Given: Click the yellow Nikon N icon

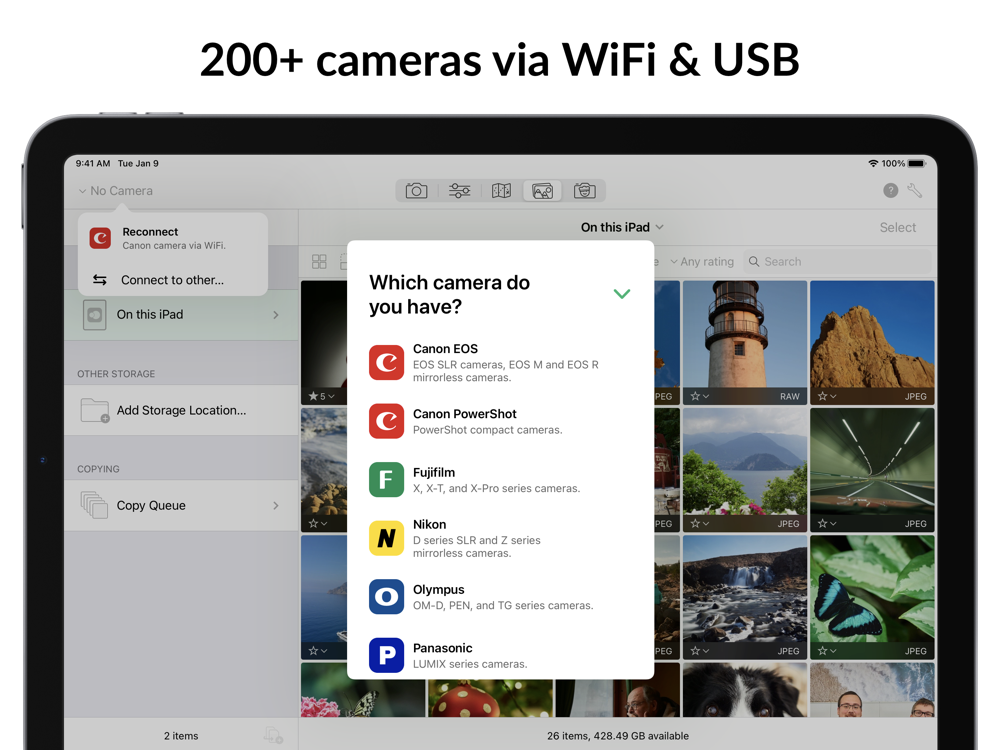Looking at the screenshot, I should pyautogui.click(x=386, y=538).
